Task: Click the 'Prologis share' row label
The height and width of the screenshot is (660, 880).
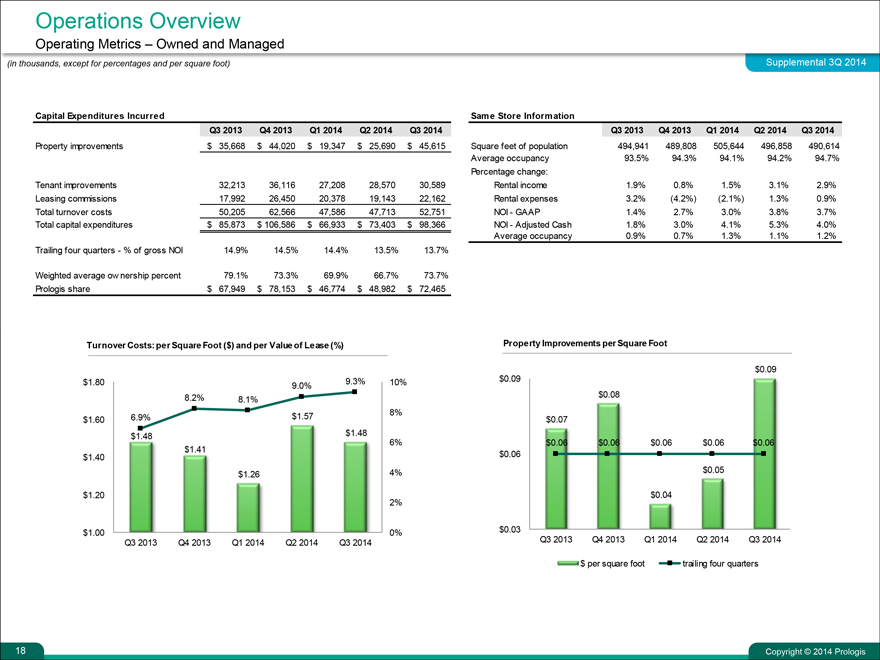Action: (64, 289)
